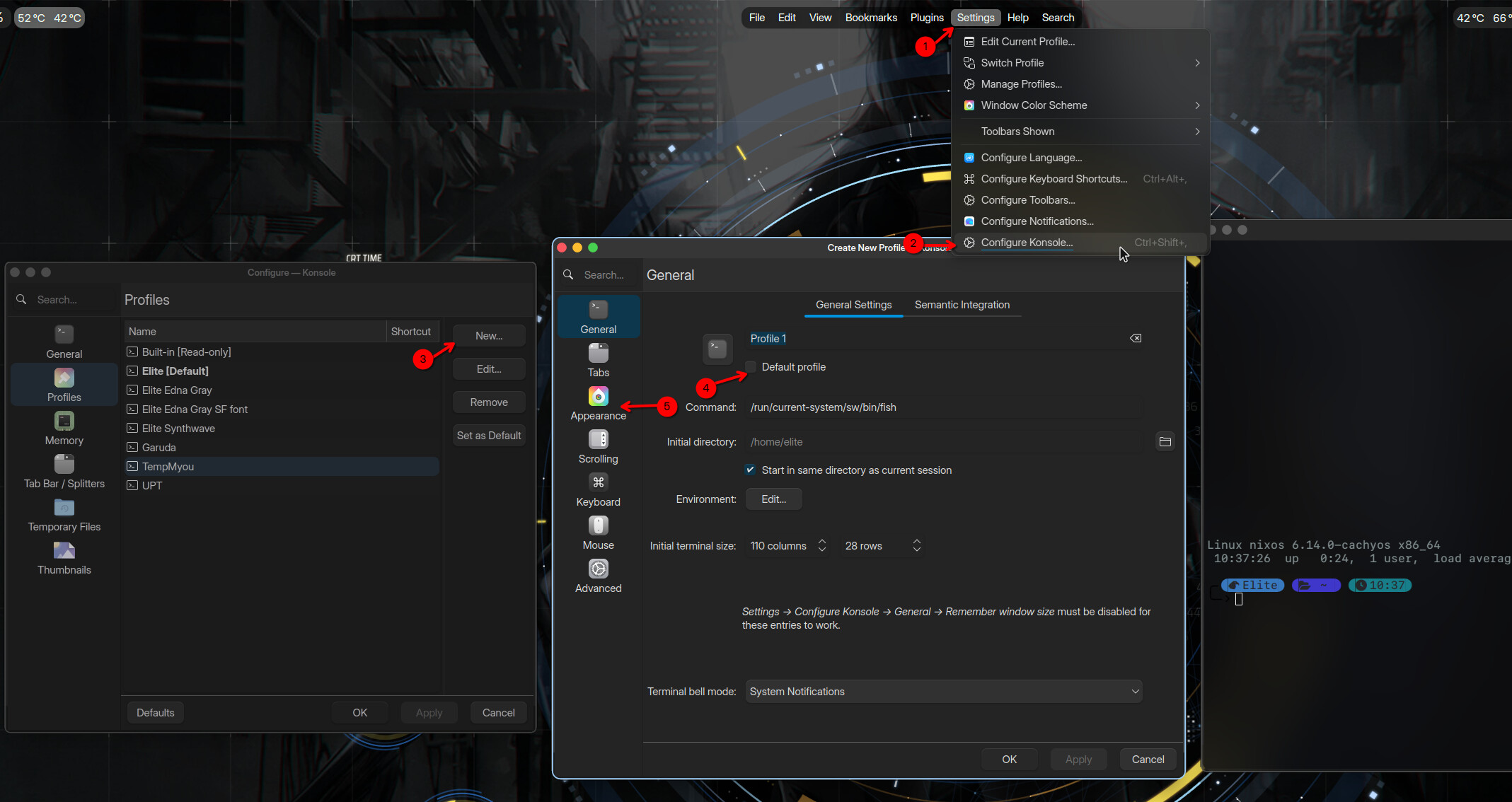This screenshot has height=802, width=1512.
Task: Open the Mouse page in profile dialog
Action: point(598,533)
